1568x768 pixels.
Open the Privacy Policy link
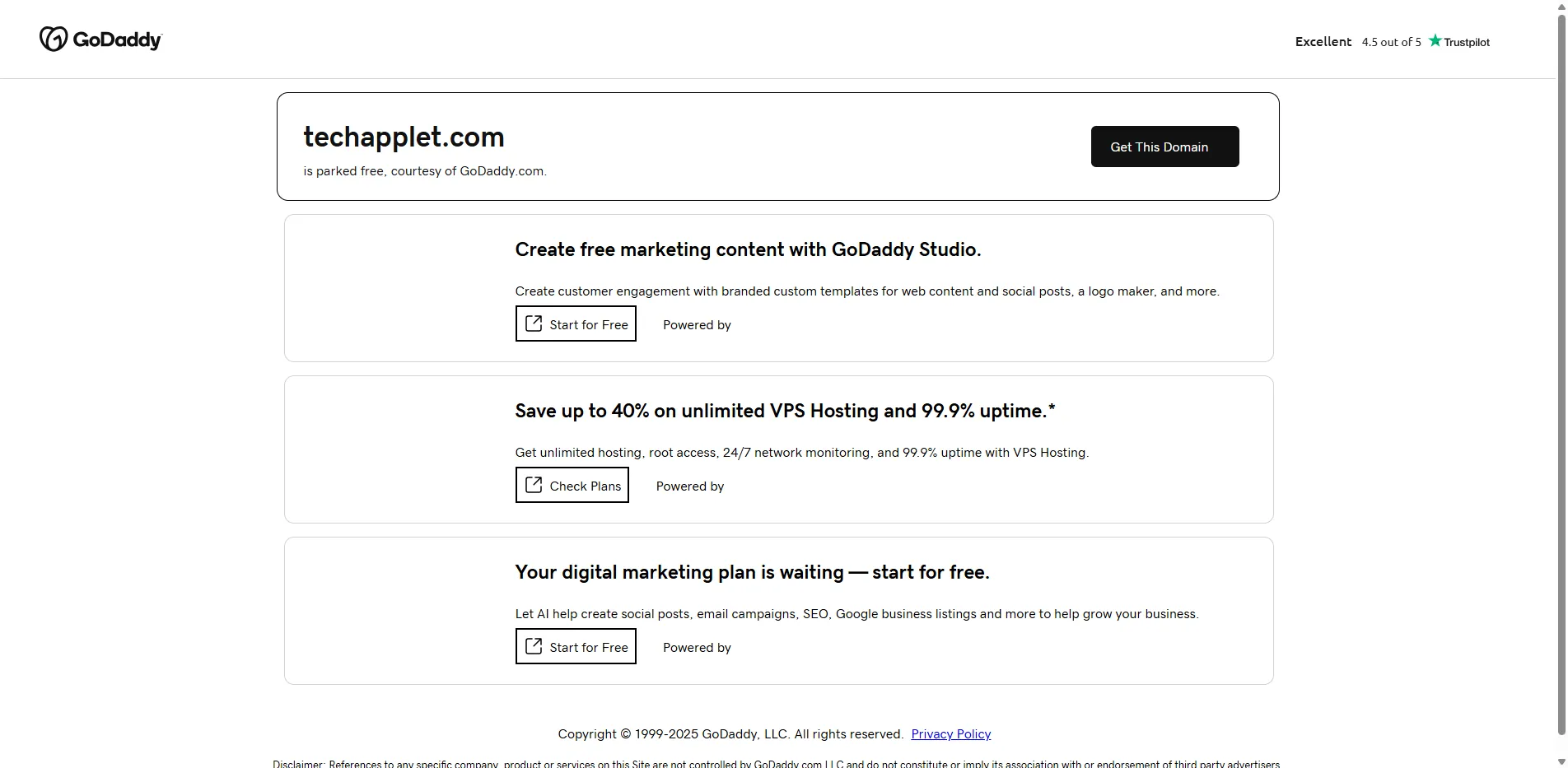(950, 734)
